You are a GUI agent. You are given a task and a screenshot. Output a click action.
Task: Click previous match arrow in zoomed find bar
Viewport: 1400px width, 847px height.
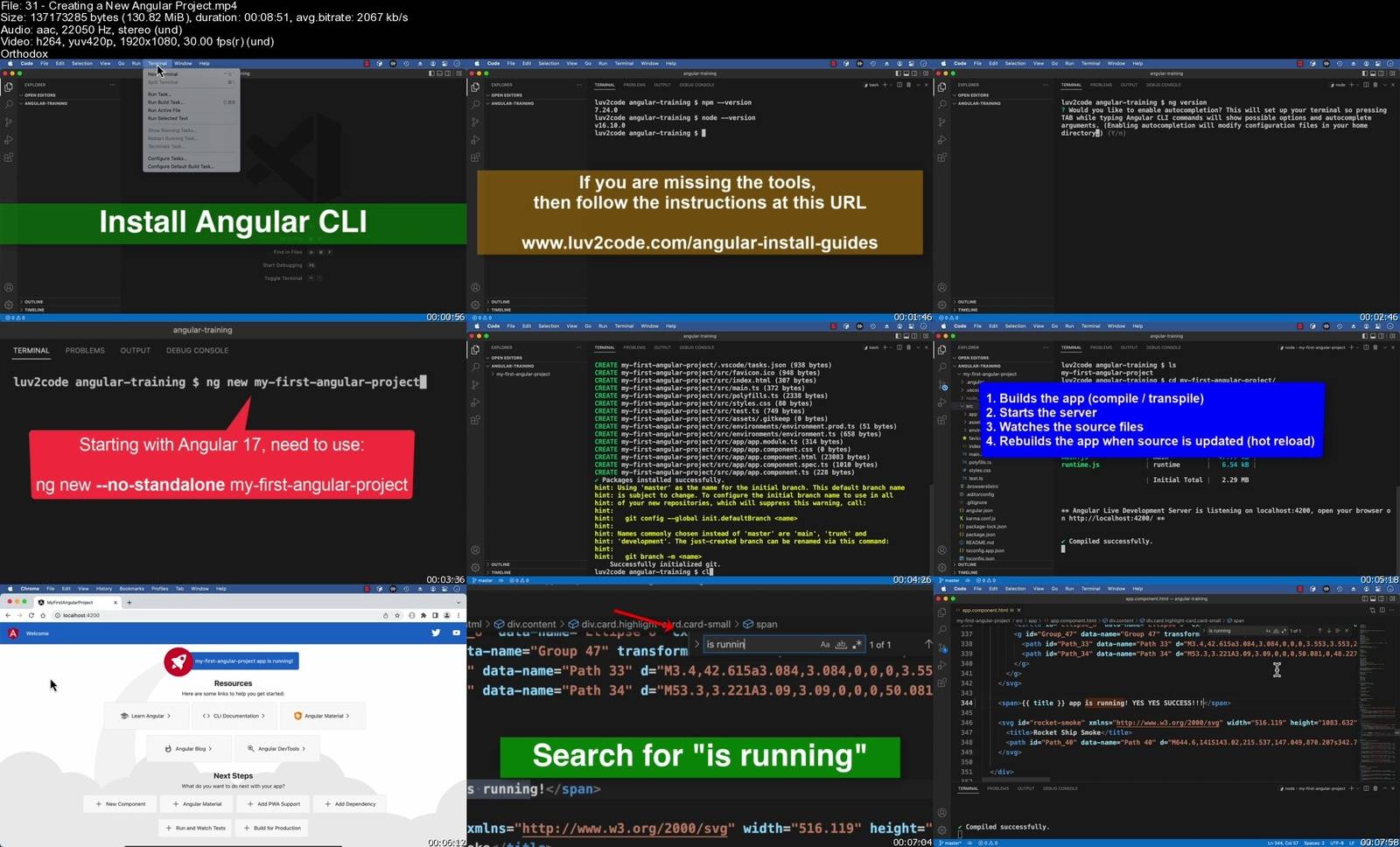(928, 644)
